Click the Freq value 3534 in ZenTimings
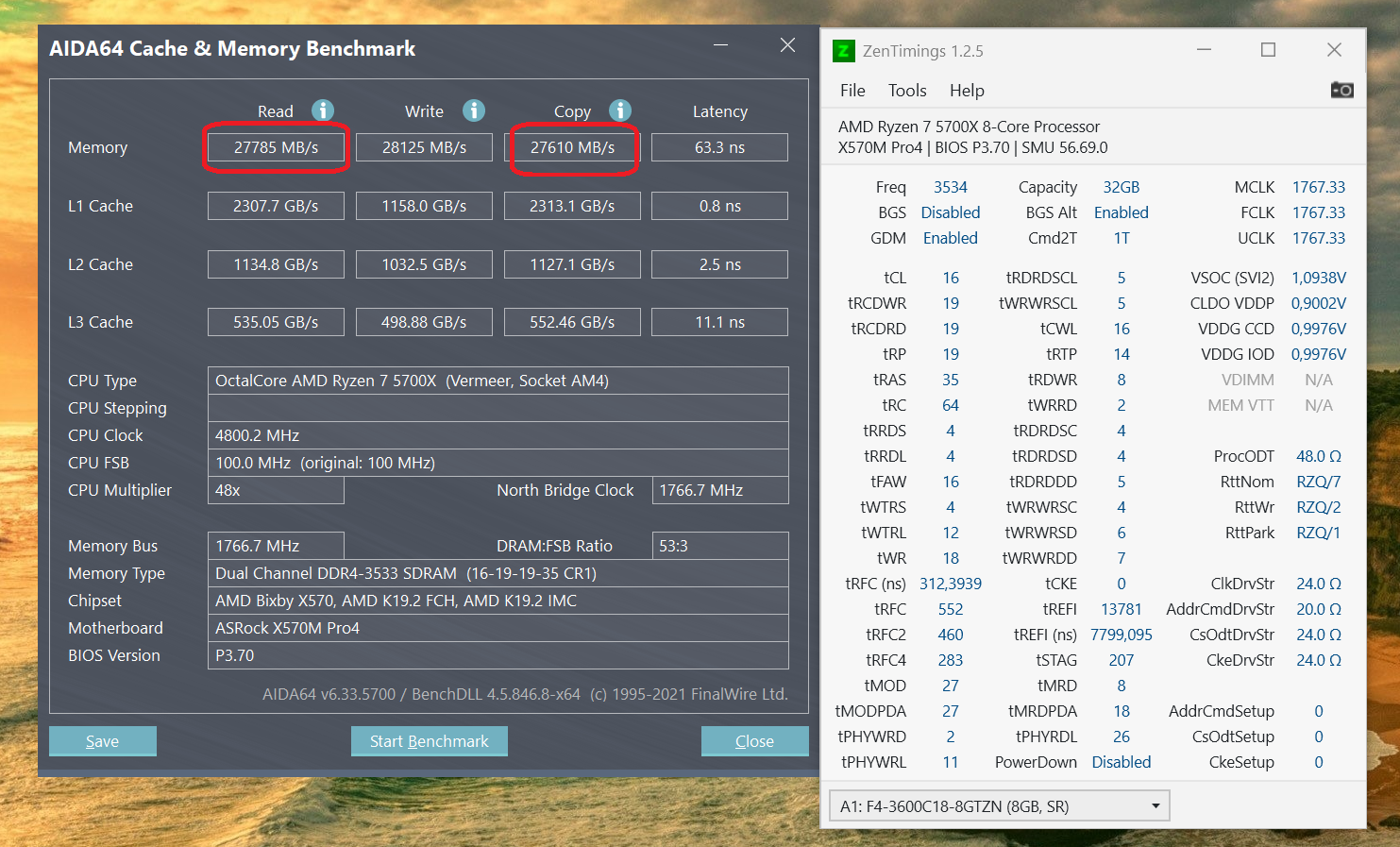 click(x=951, y=187)
